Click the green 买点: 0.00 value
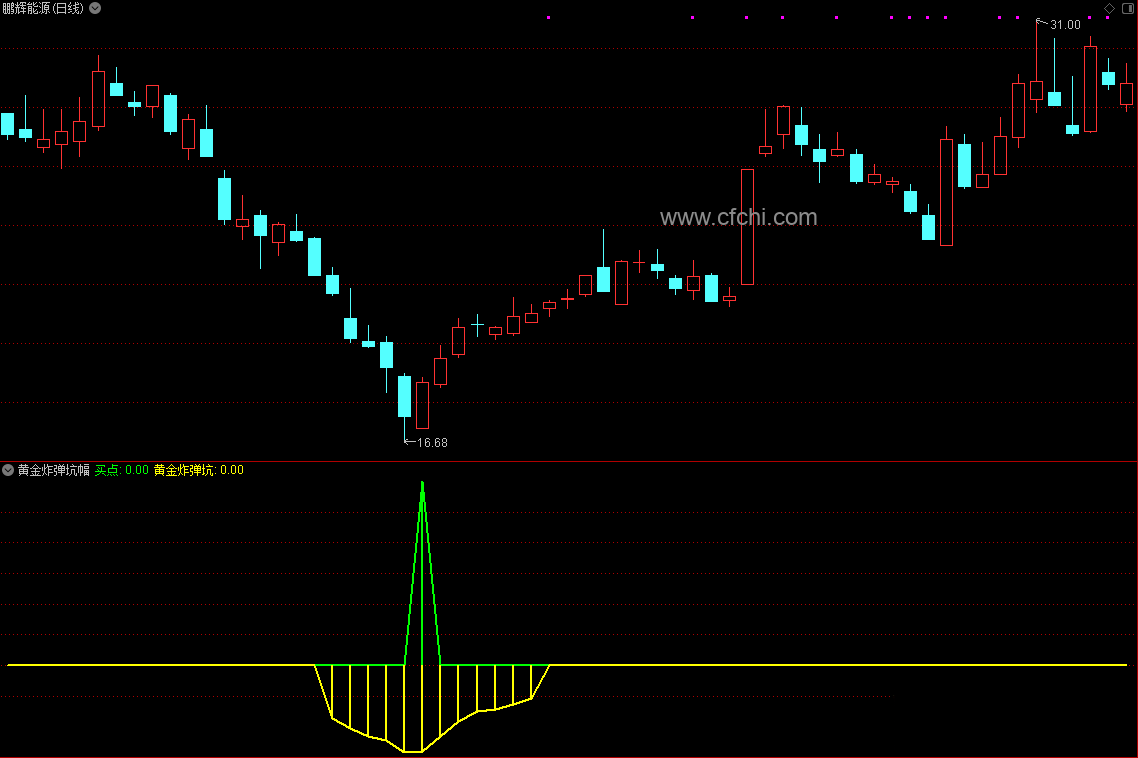1138x758 pixels. click(x=121, y=470)
